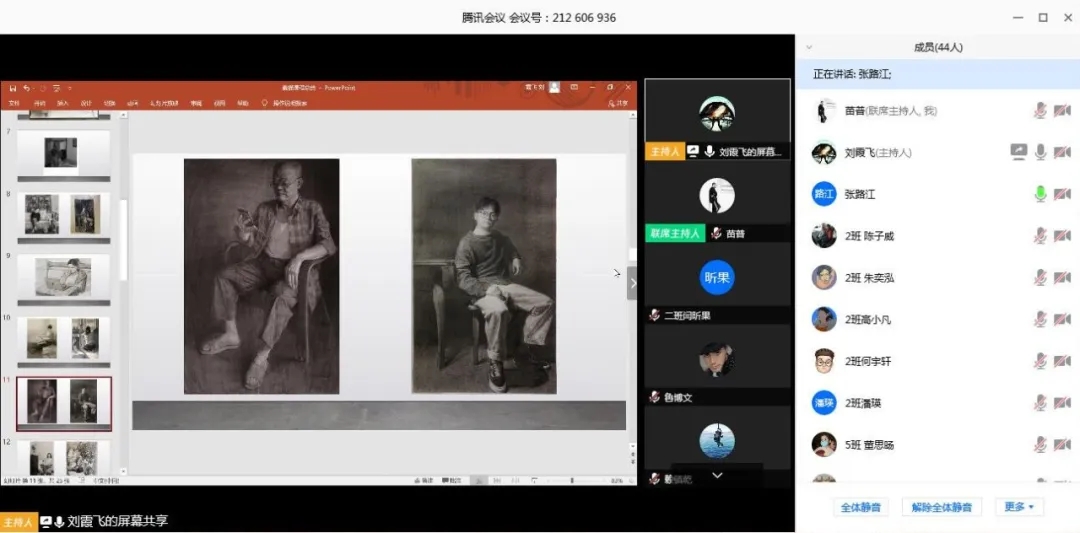Collapse the 成员(44人) panel chevron
The width and height of the screenshot is (1080, 533).
tap(809, 48)
